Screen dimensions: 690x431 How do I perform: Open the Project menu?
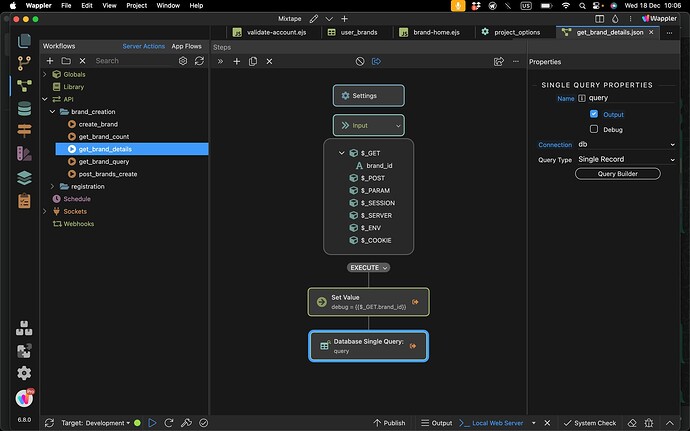coord(136,6)
